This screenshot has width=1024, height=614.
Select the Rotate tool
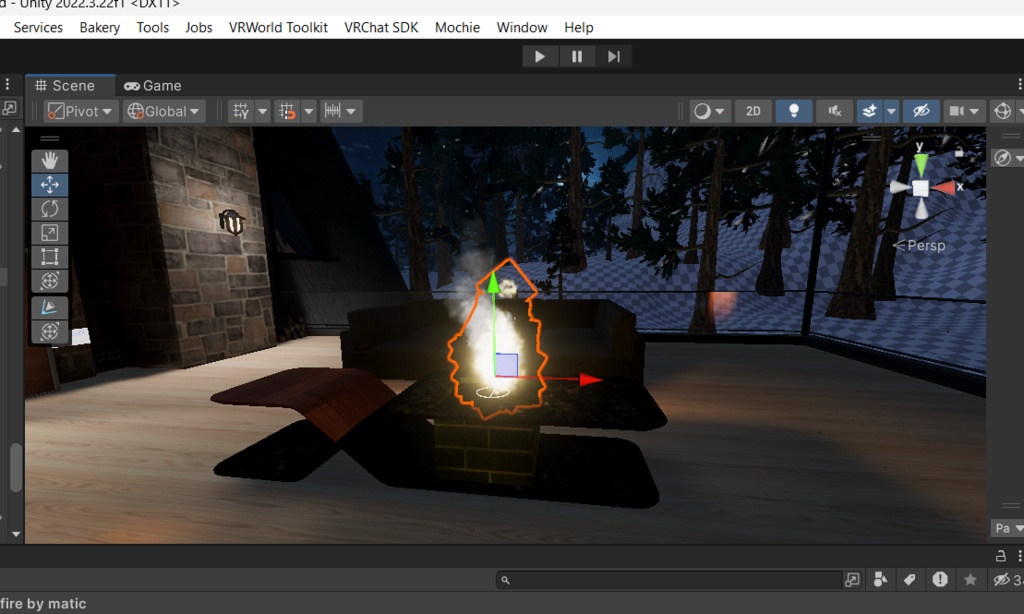(x=49, y=208)
